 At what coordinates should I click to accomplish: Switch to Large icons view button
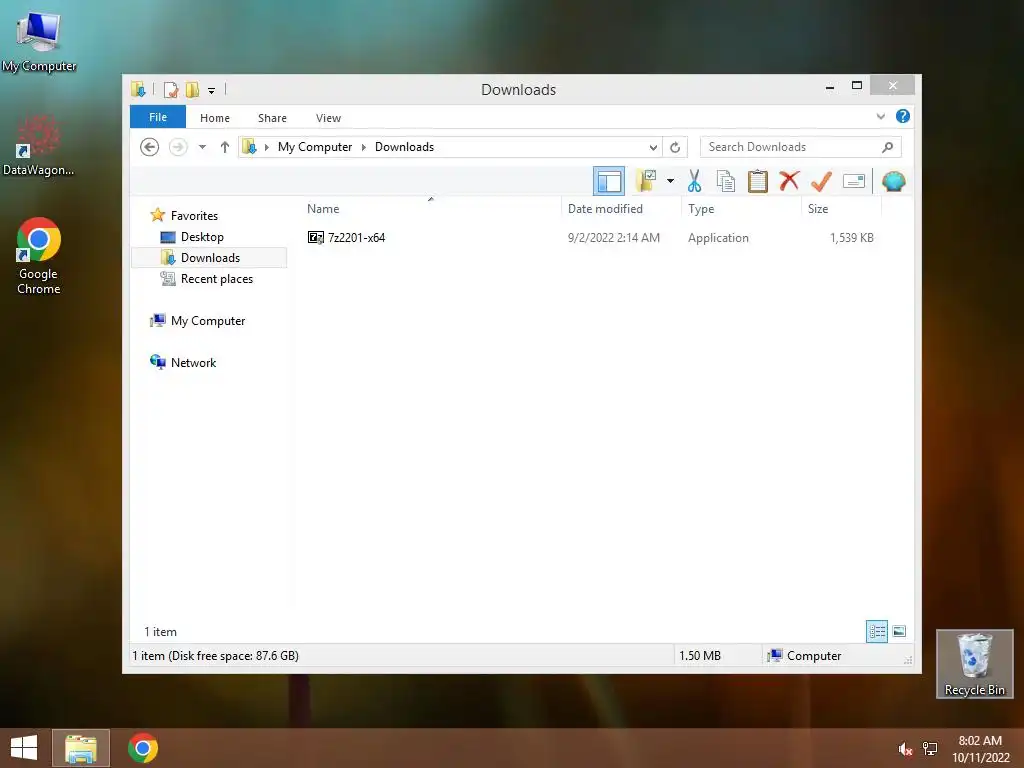tap(899, 631)
